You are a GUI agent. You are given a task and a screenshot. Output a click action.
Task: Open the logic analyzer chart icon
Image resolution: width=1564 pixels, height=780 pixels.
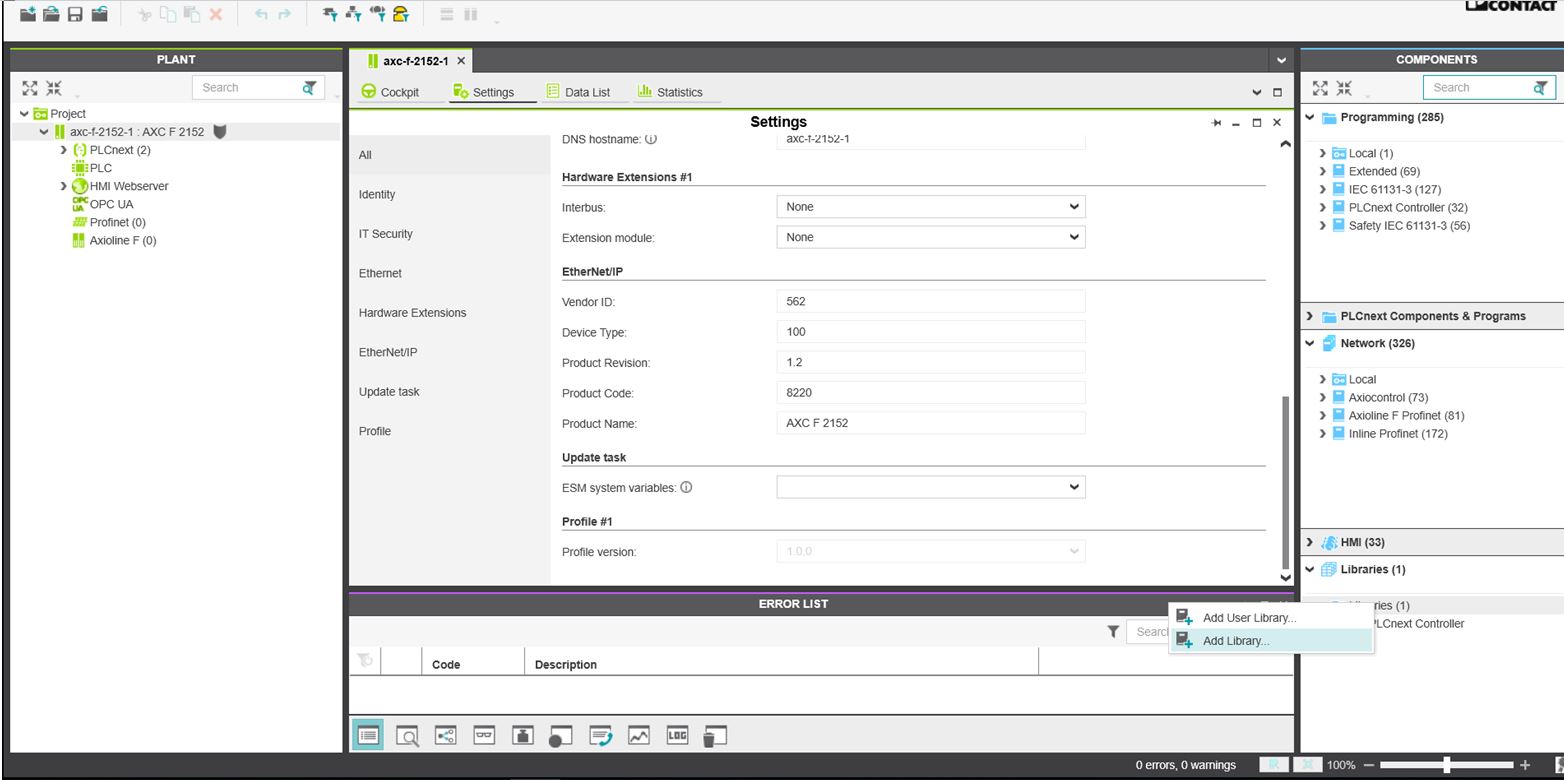coord(638,736)
